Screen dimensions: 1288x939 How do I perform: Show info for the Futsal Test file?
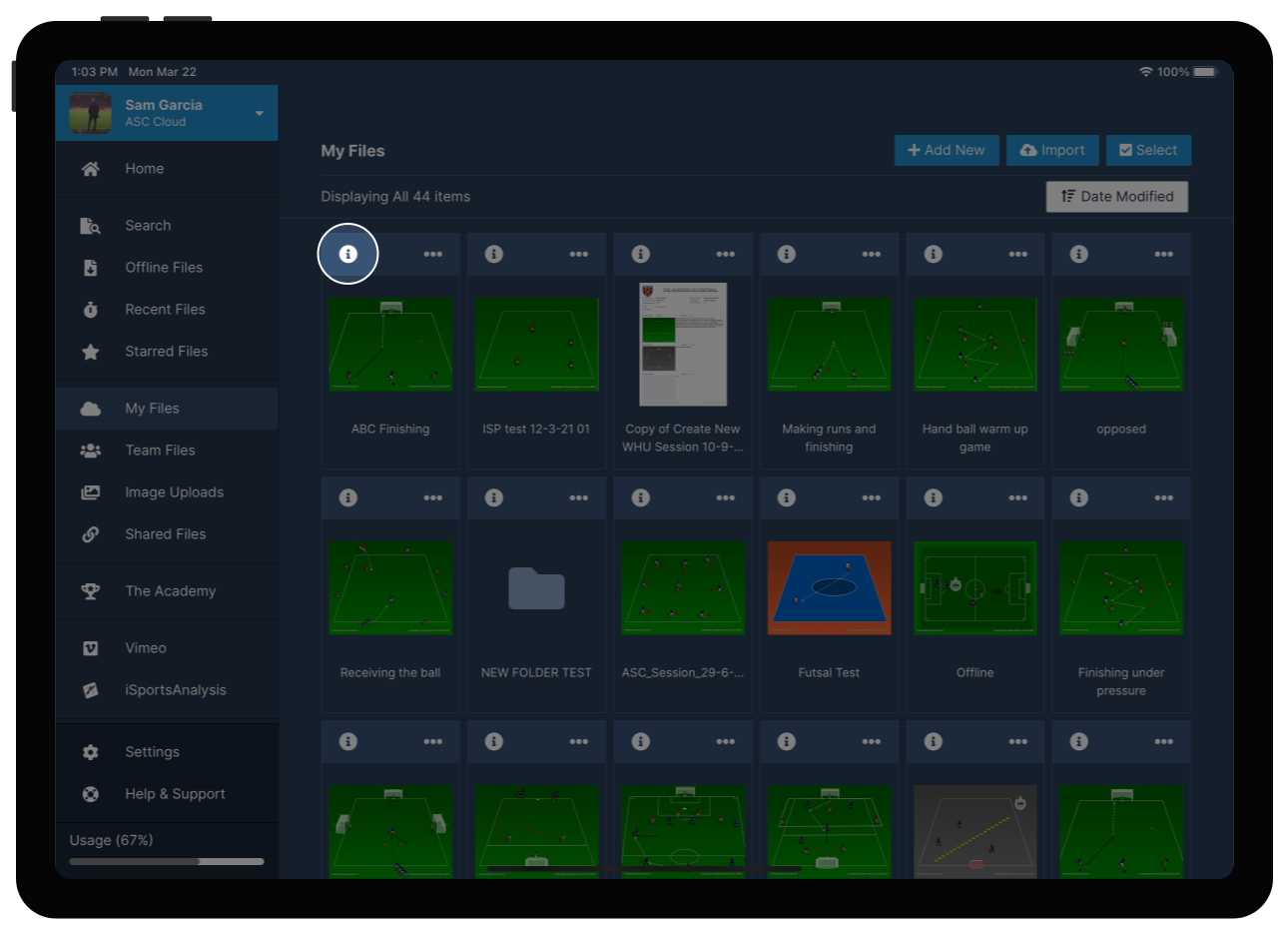[786, 497]
